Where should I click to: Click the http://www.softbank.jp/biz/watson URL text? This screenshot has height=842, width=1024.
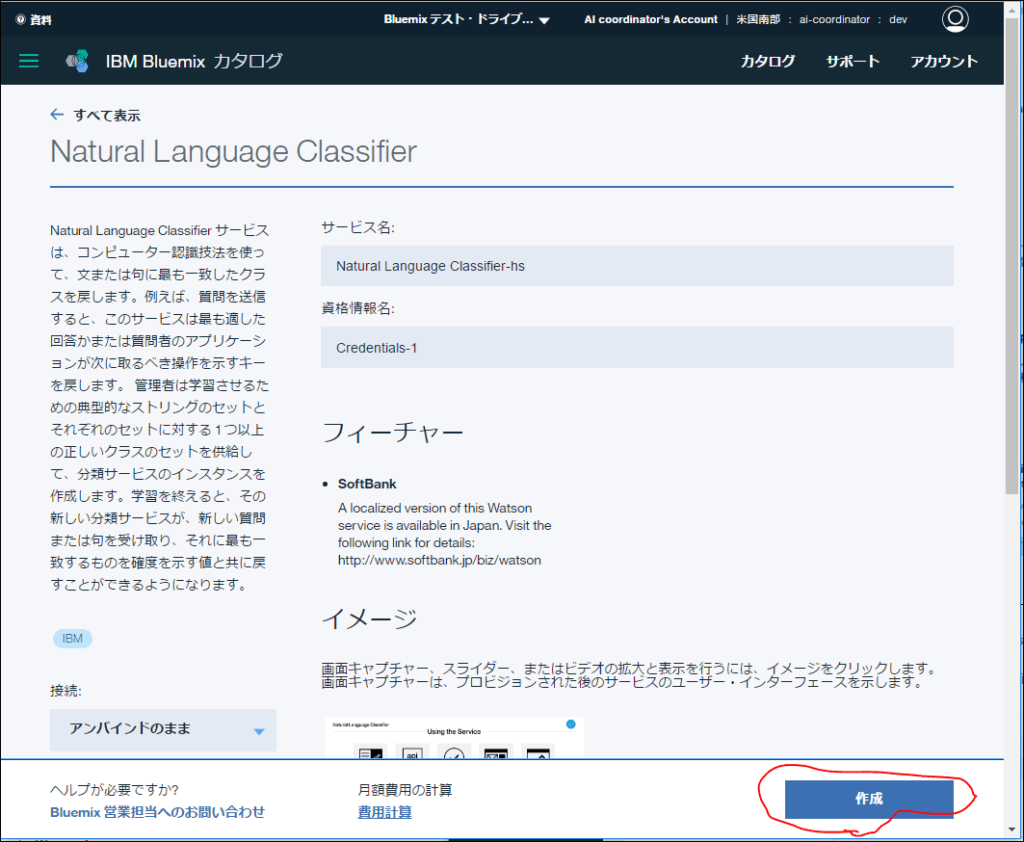click(x=440, y=560)
